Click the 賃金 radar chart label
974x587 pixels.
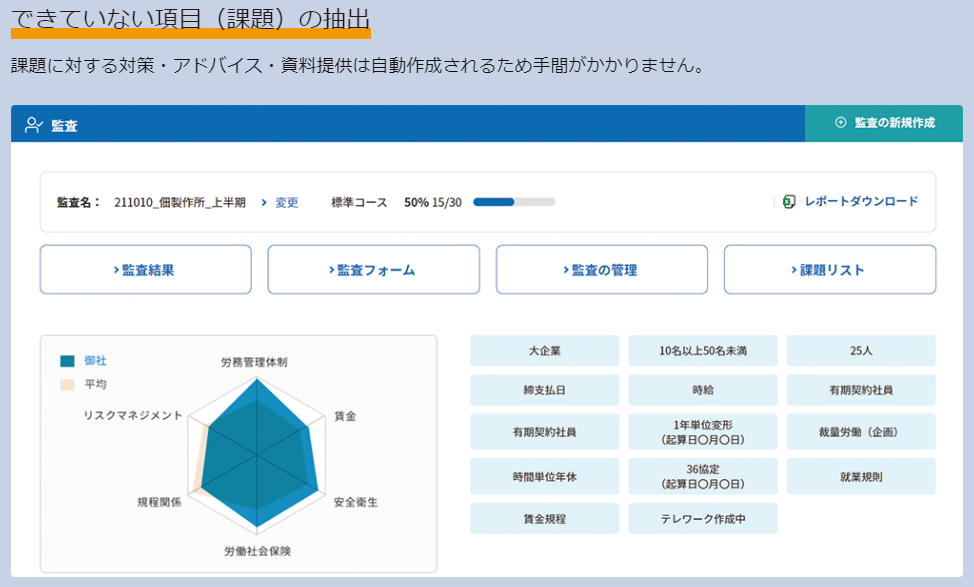pos(345,416)
